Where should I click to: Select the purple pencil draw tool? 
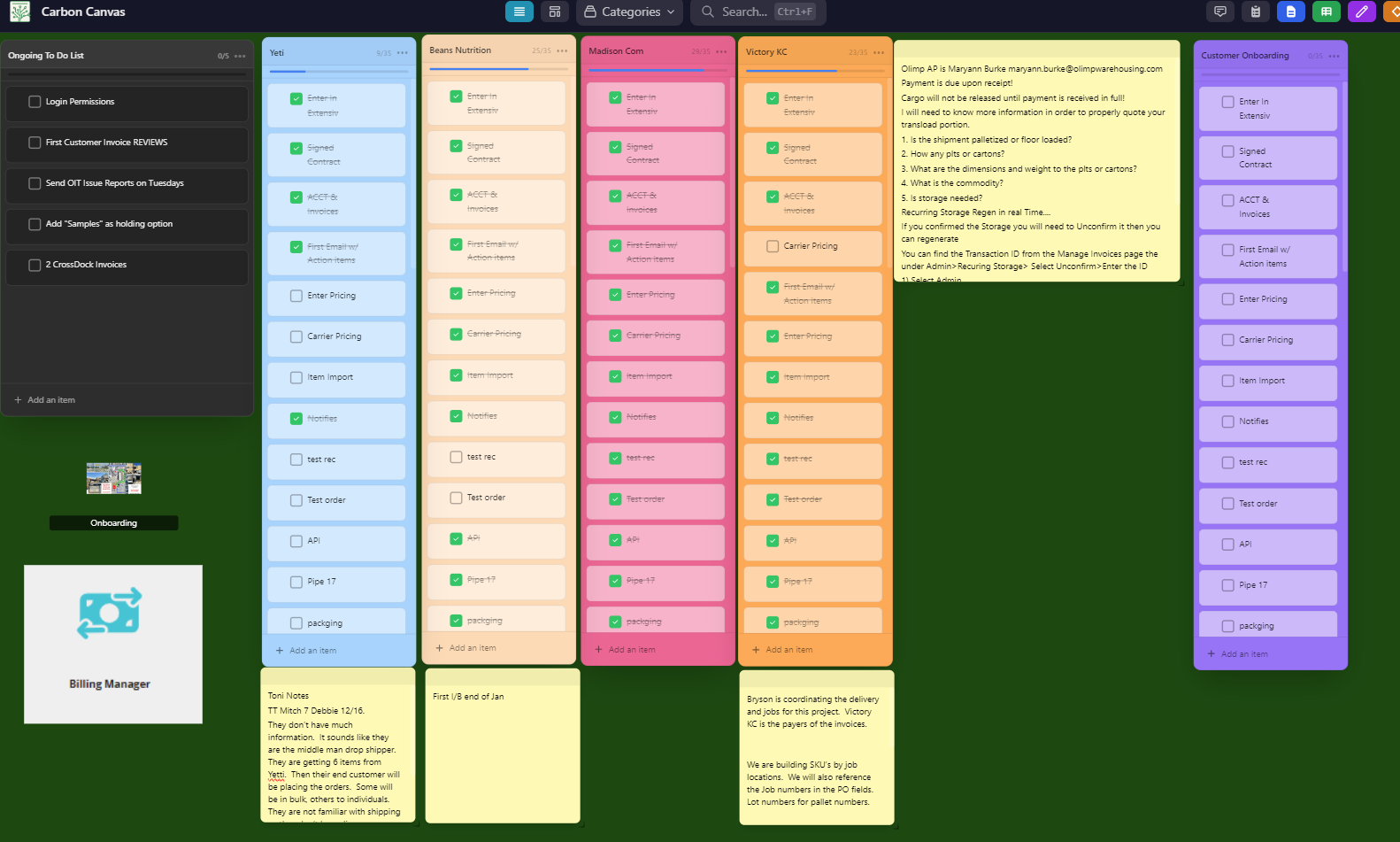click(x=1362, y=12)
